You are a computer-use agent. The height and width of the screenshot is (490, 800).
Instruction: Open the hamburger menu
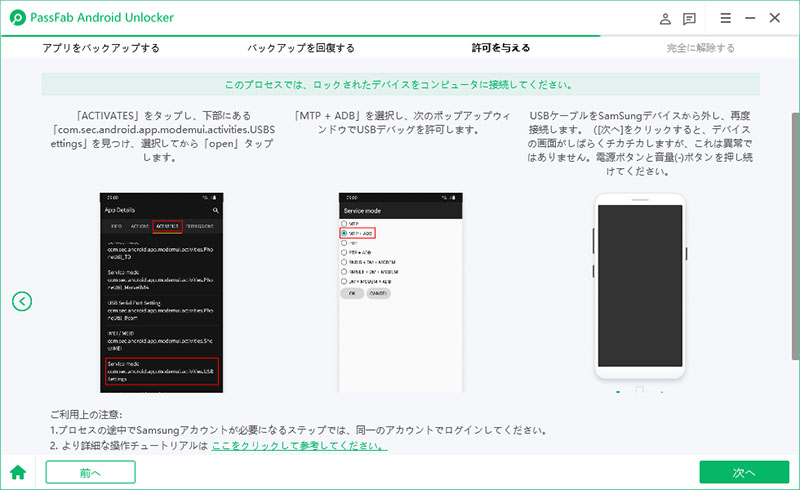coord(726,18)
